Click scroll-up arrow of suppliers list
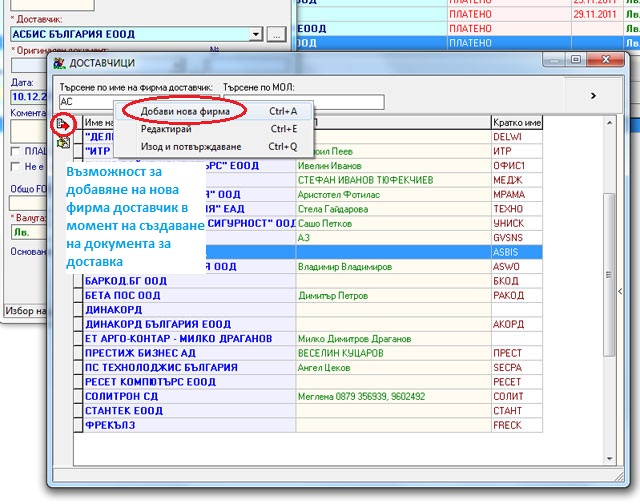 point(609,122)
